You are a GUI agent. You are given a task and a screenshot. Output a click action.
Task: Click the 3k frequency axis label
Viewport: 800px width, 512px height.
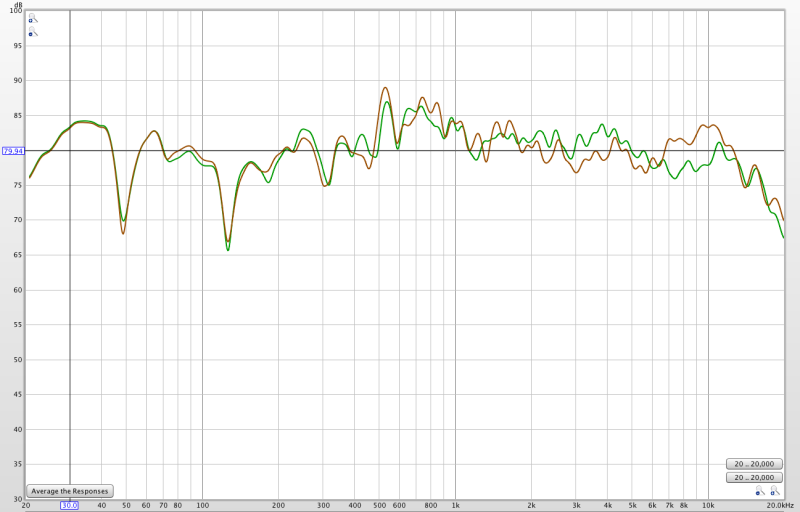pyautogui.click(x=576, y=505)
